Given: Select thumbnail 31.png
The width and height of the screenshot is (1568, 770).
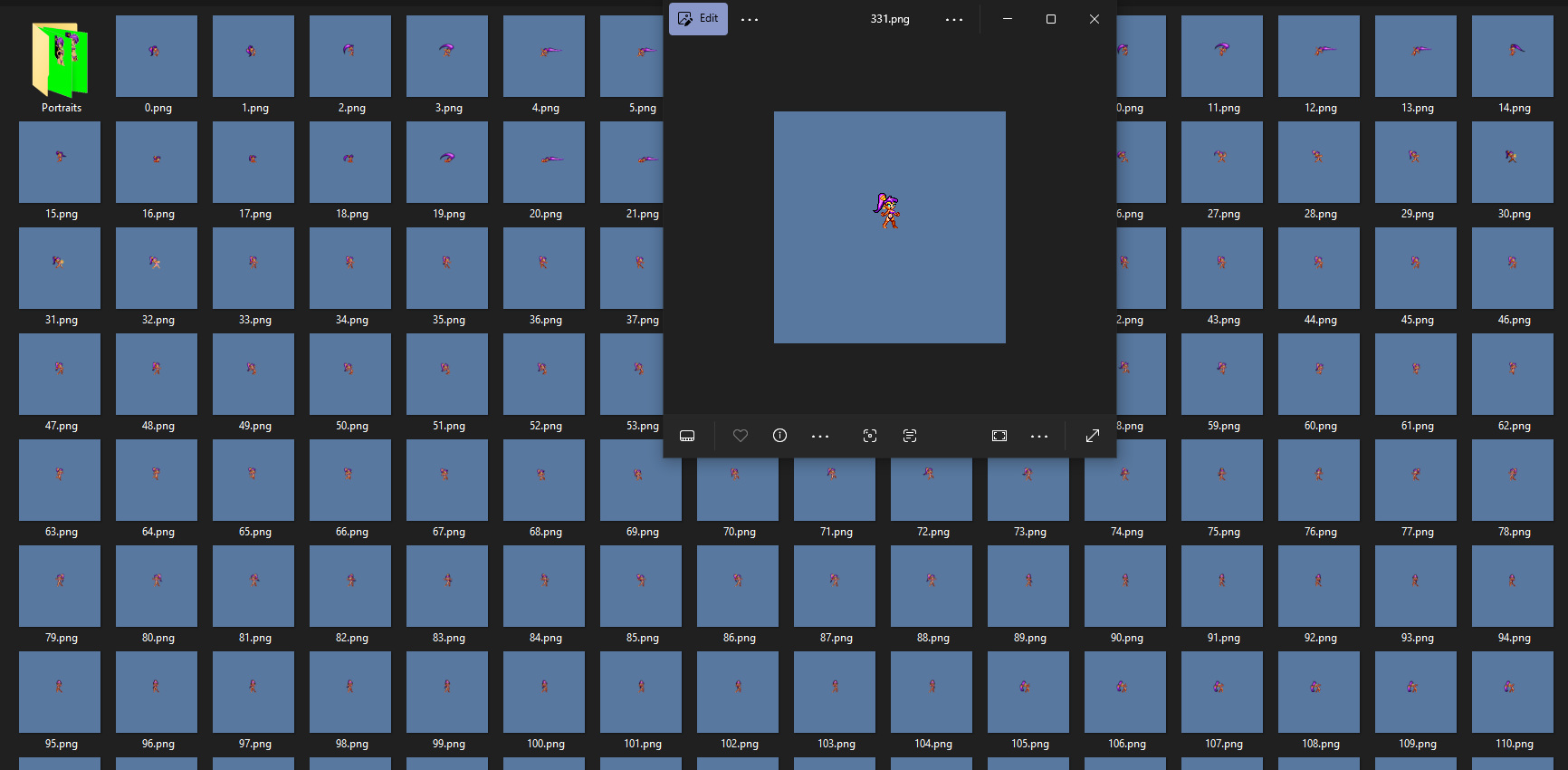Looking at the screenshot, I should 60,268.
